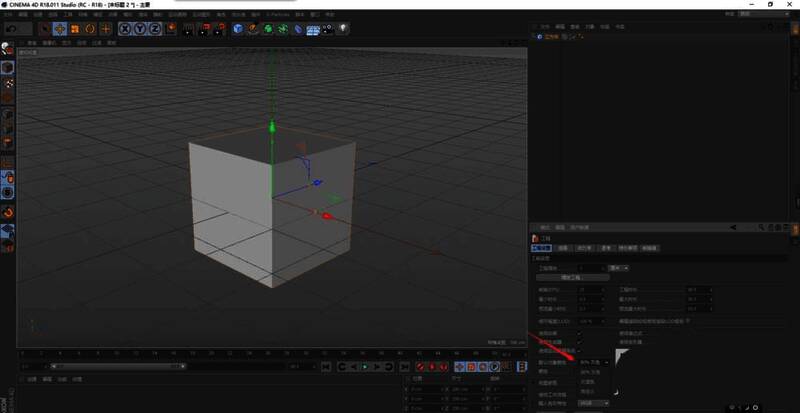Open the 80% gray color dropdown
800x413 pixels.
click(x=592, y=361)
